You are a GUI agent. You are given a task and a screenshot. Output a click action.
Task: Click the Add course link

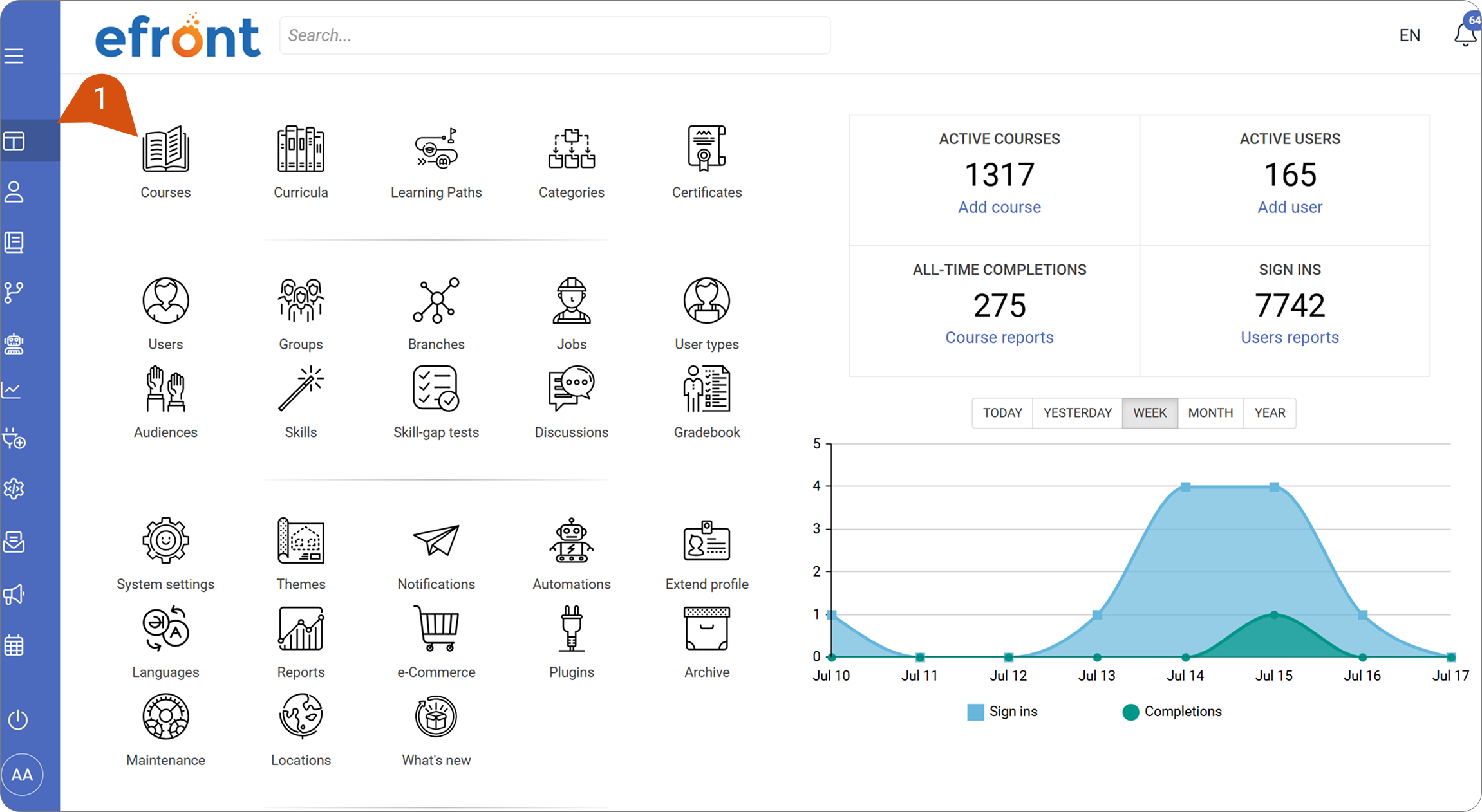999,207
